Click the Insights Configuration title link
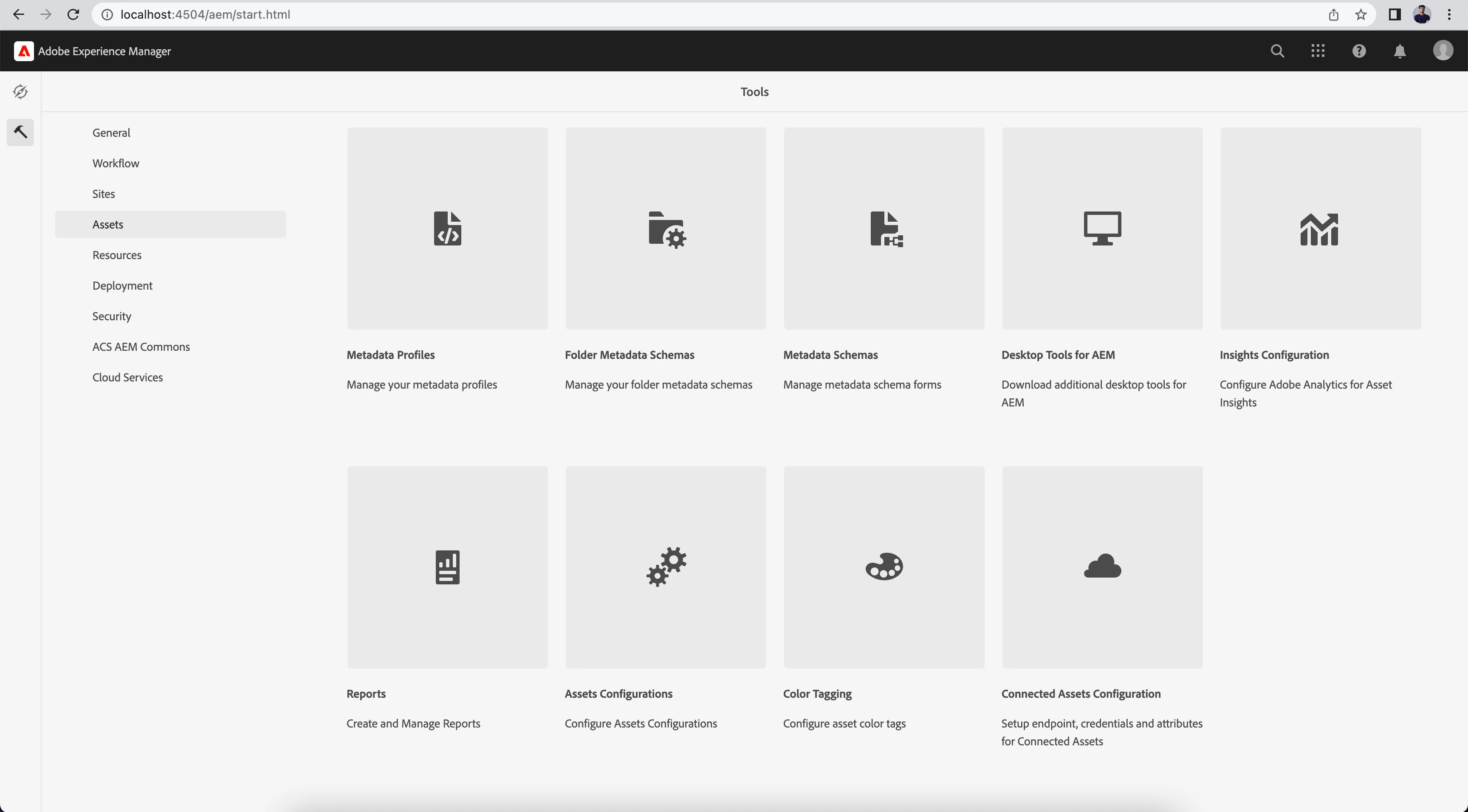 [x=1274, y=355]
